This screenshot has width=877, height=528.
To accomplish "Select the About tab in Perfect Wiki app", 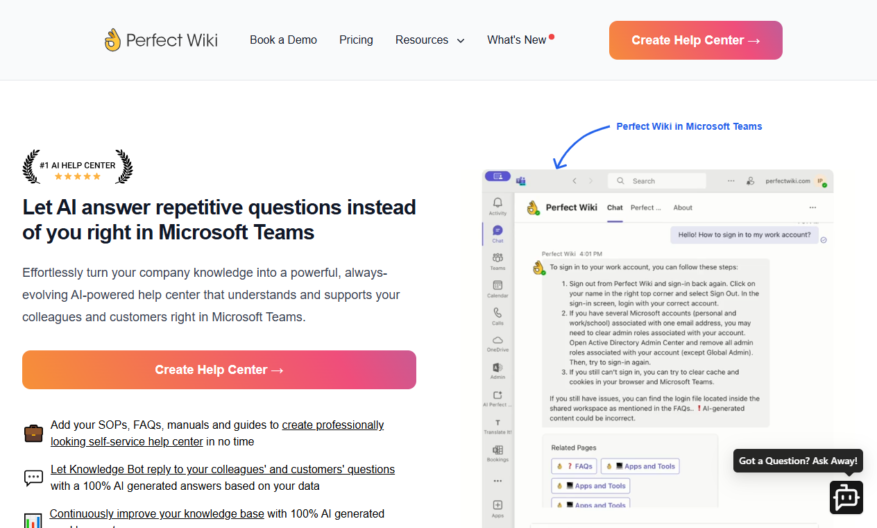I will (x=682, y=208).
